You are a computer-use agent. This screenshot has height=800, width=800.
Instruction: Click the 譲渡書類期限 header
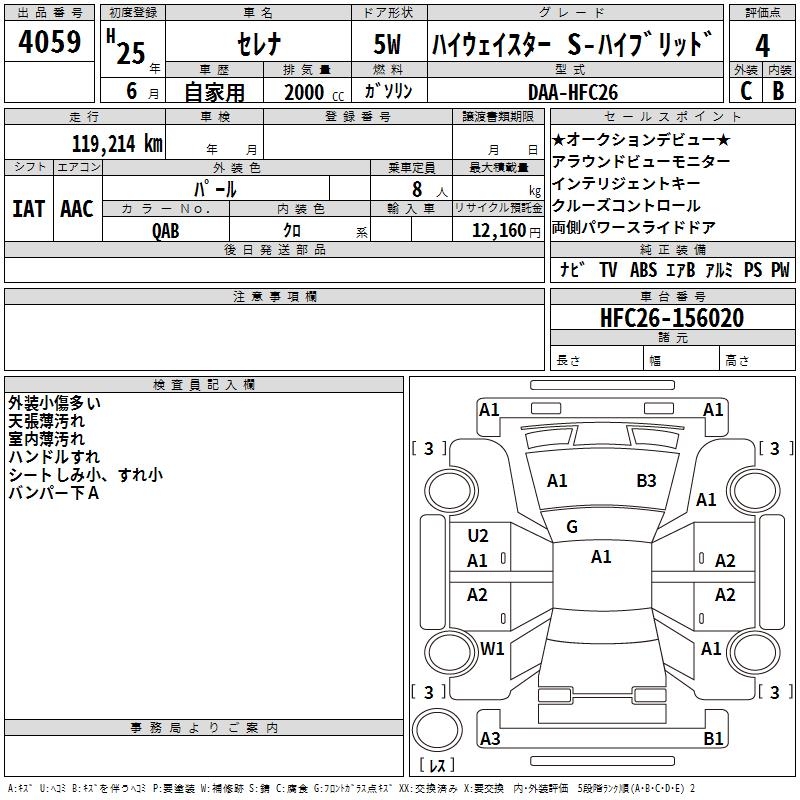(x=497, y=117)
